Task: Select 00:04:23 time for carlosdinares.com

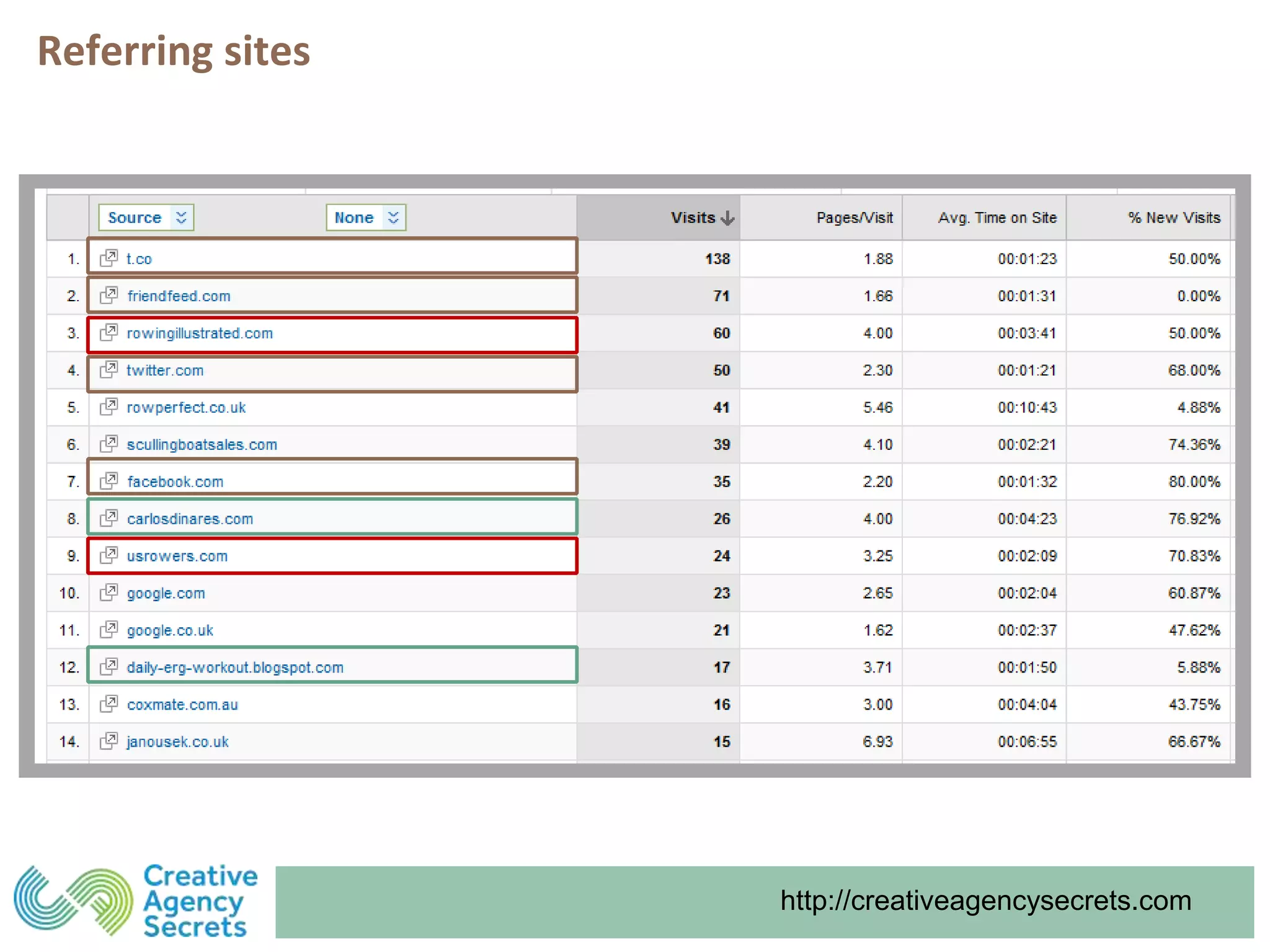Action: [1027, 519]
